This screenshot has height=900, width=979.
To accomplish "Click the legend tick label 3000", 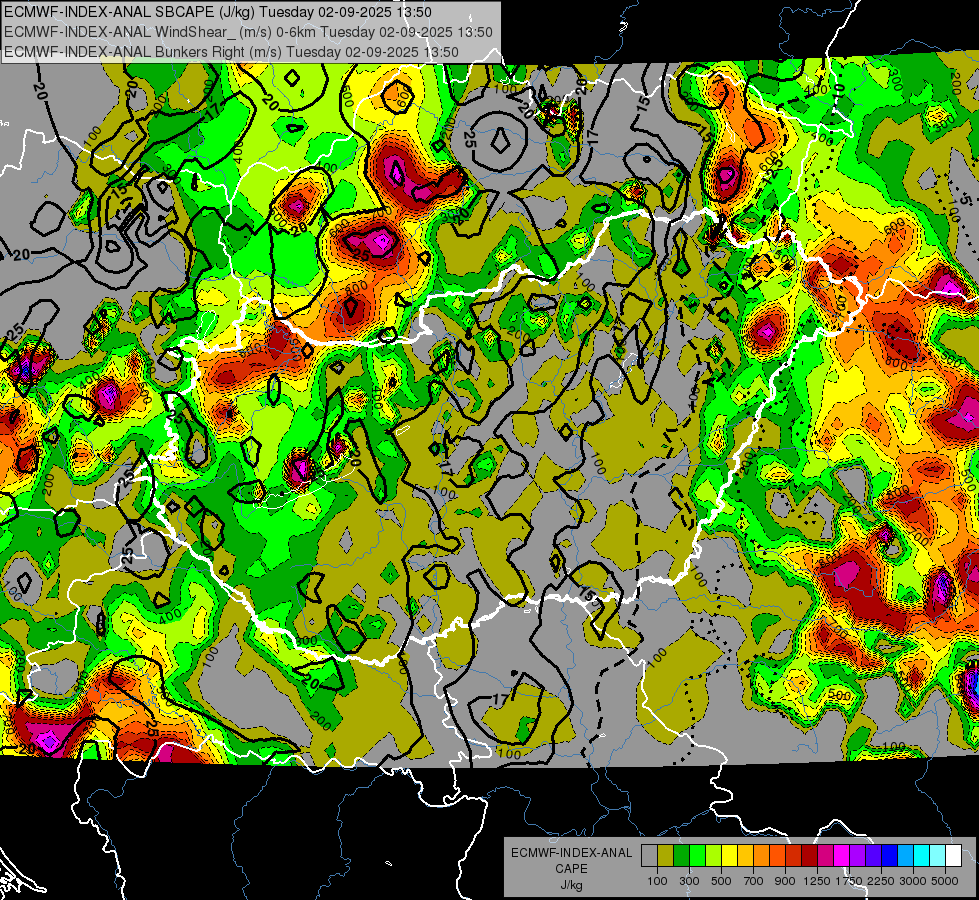I will point(913,881).
